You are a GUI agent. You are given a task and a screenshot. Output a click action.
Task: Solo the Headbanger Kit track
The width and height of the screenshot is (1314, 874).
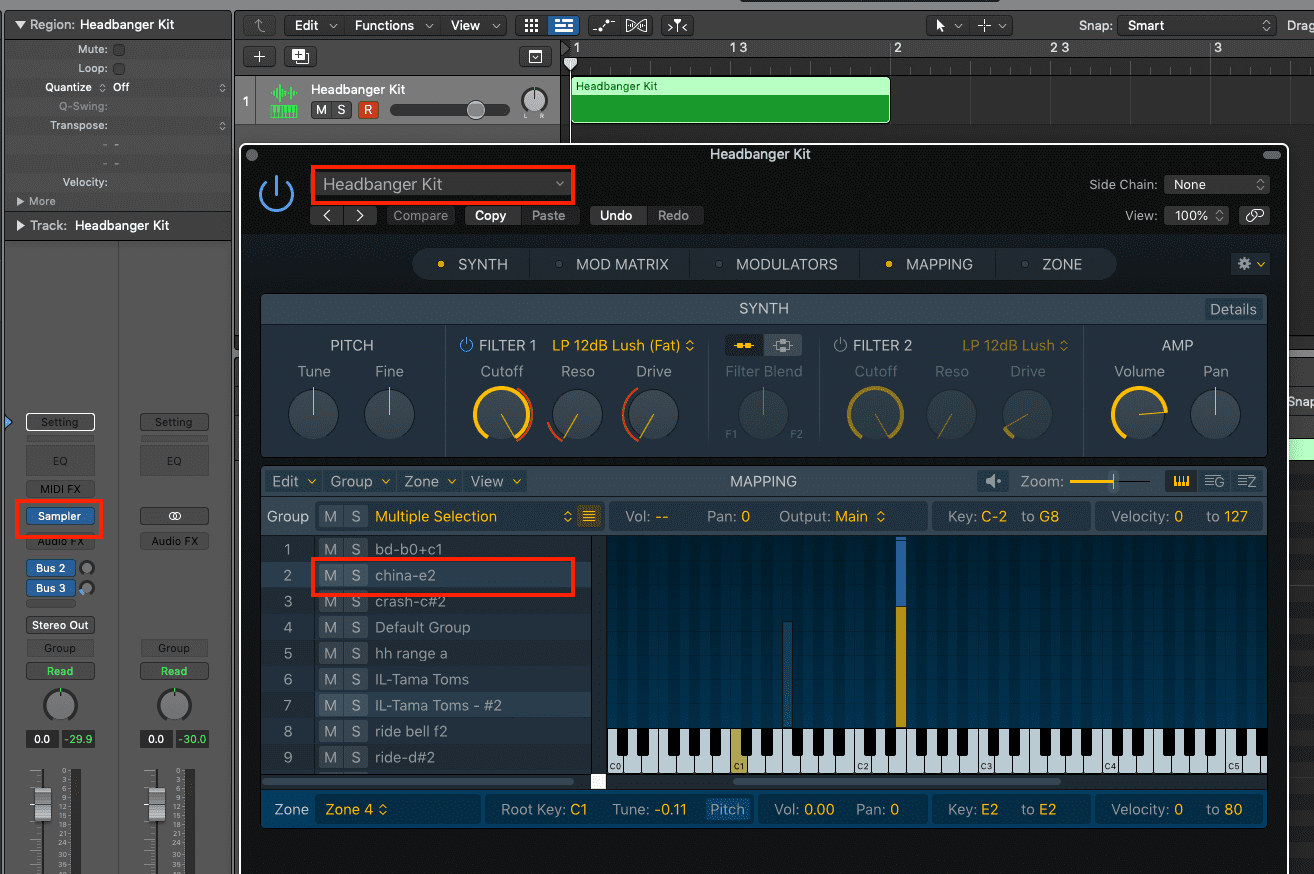tap(341, 110)
